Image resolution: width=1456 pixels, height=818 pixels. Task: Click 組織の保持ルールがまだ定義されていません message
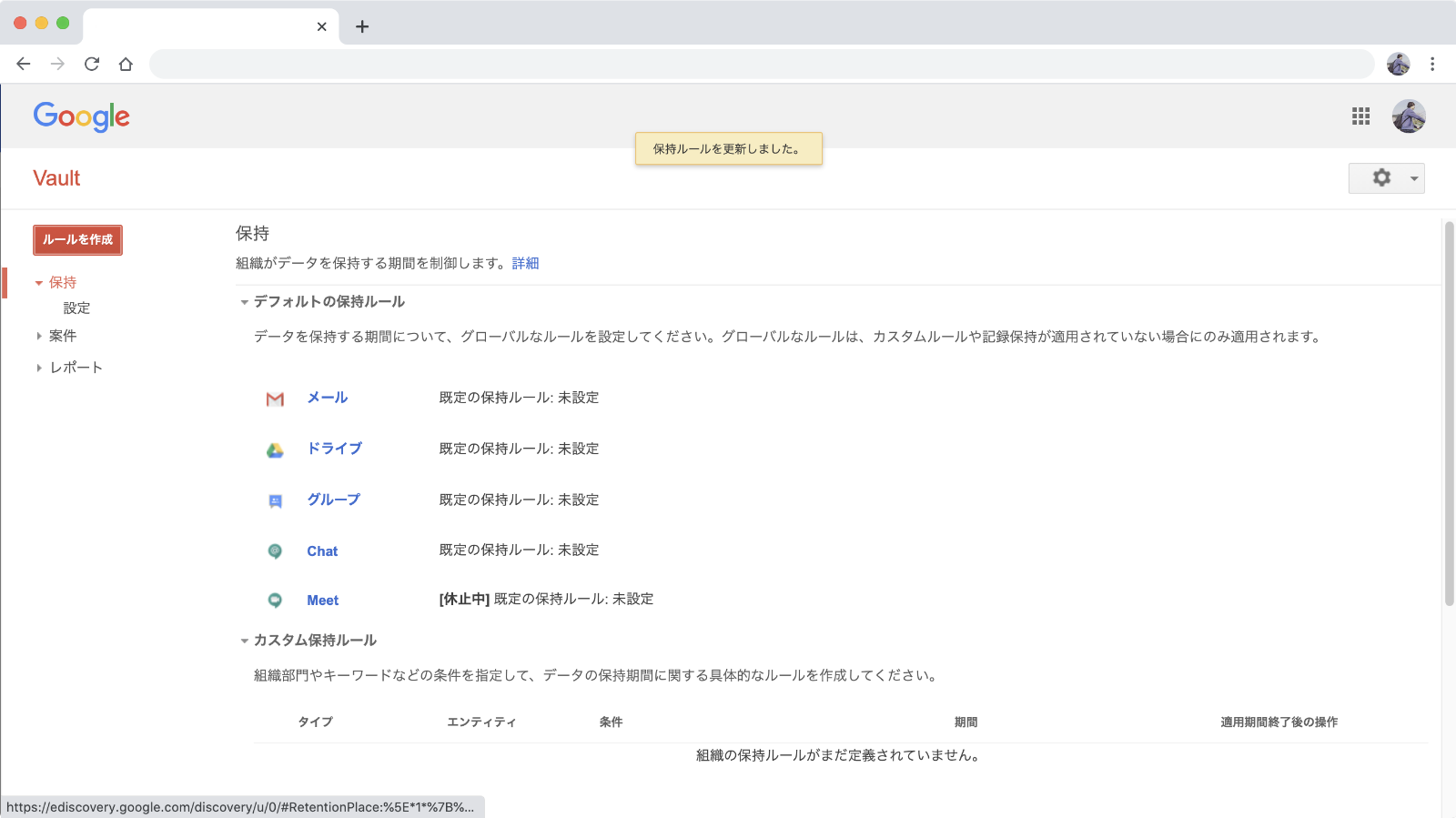[x=840, y=755]
